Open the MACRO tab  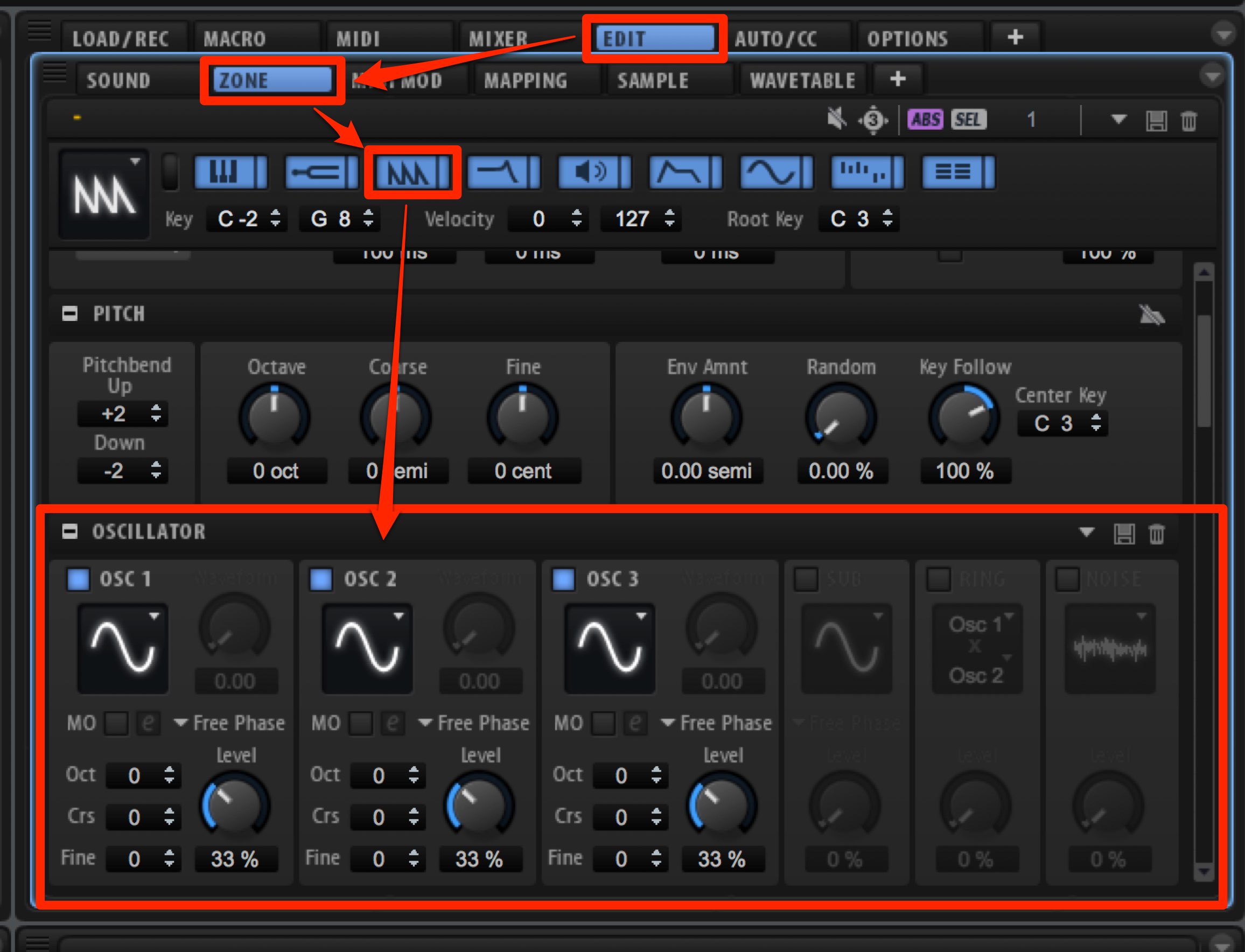[257, 38]
